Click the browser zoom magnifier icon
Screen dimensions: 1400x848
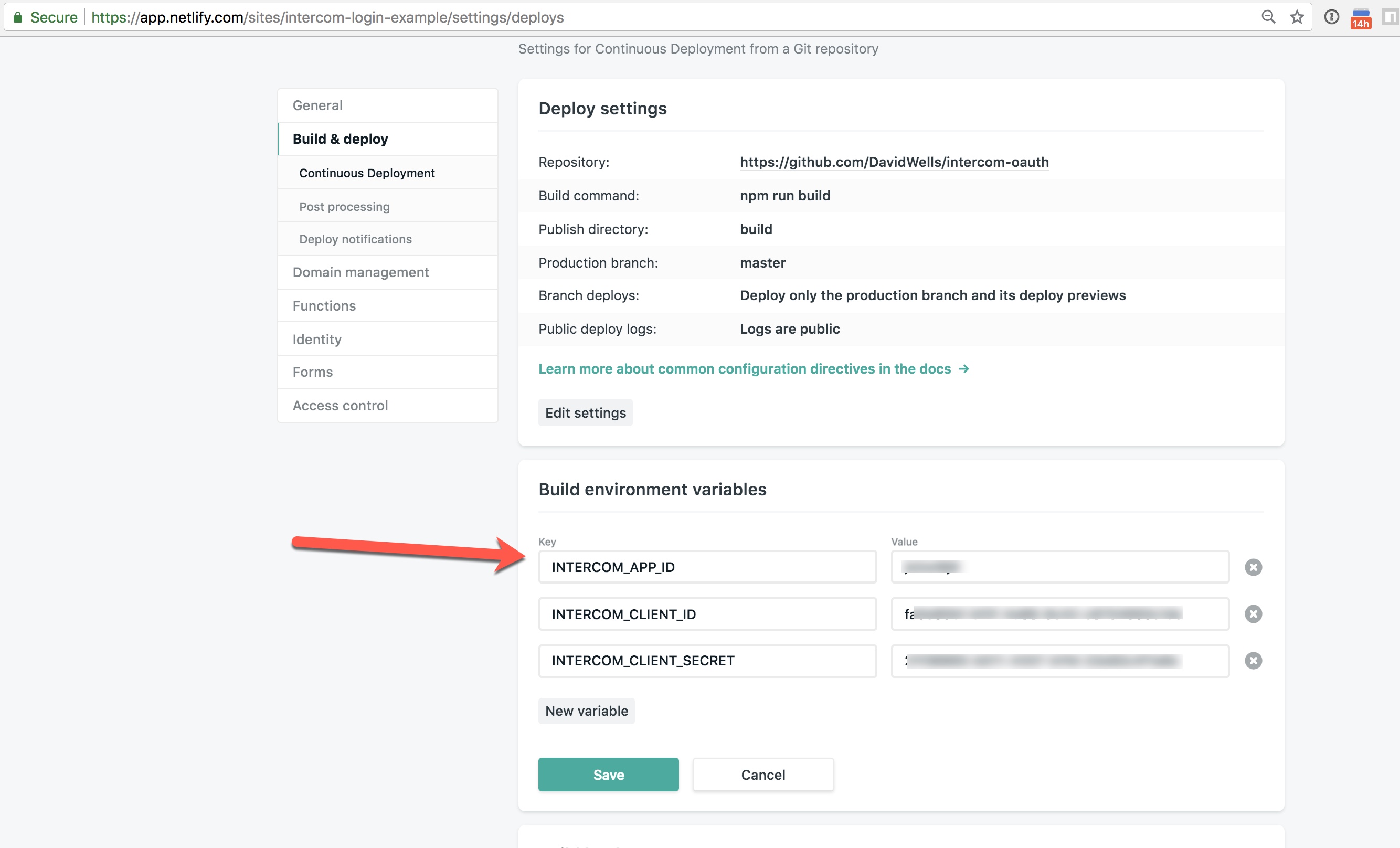1268,17
